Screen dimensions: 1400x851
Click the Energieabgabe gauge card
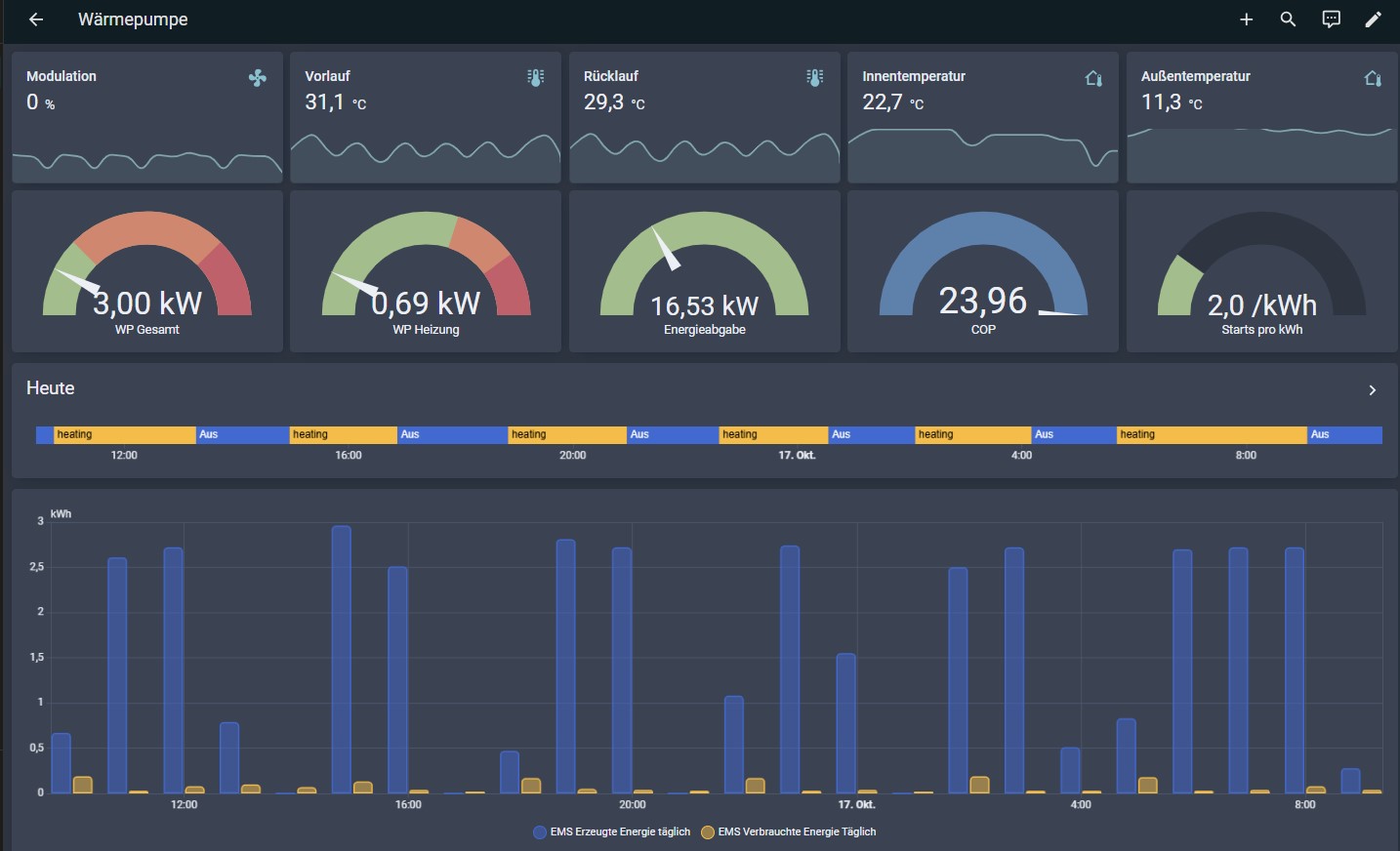[x=704, y=273]
